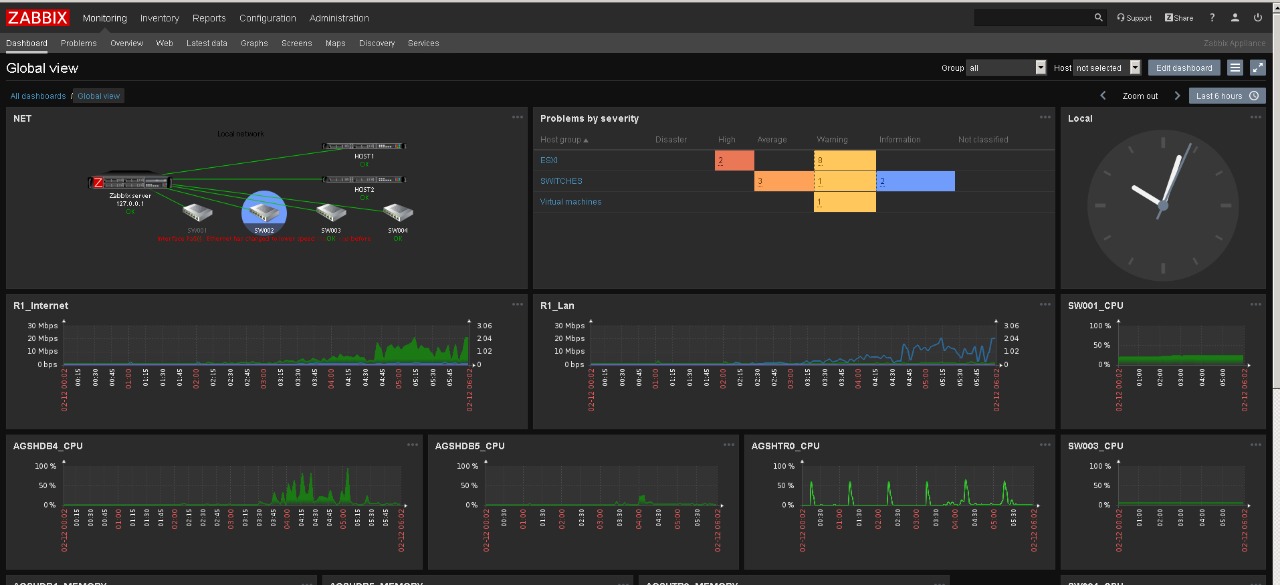Focus the top search input field
The width and height of the screenshot is (1280, 585).
1032,18
